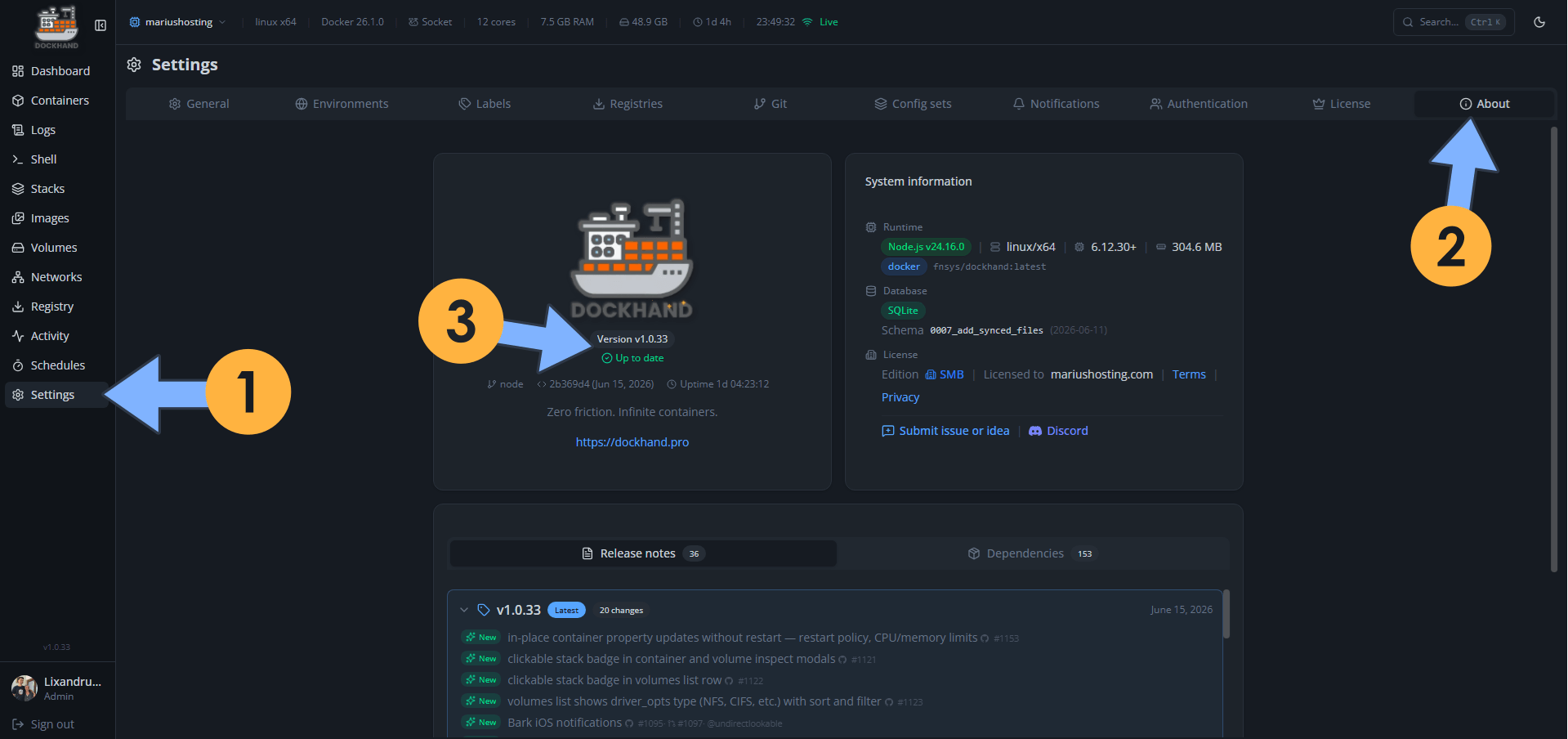The height and width of the screenshot is (739, 1568).
Task: Click the Node.js v24.16.0 badge
Action: coord(926,247)
